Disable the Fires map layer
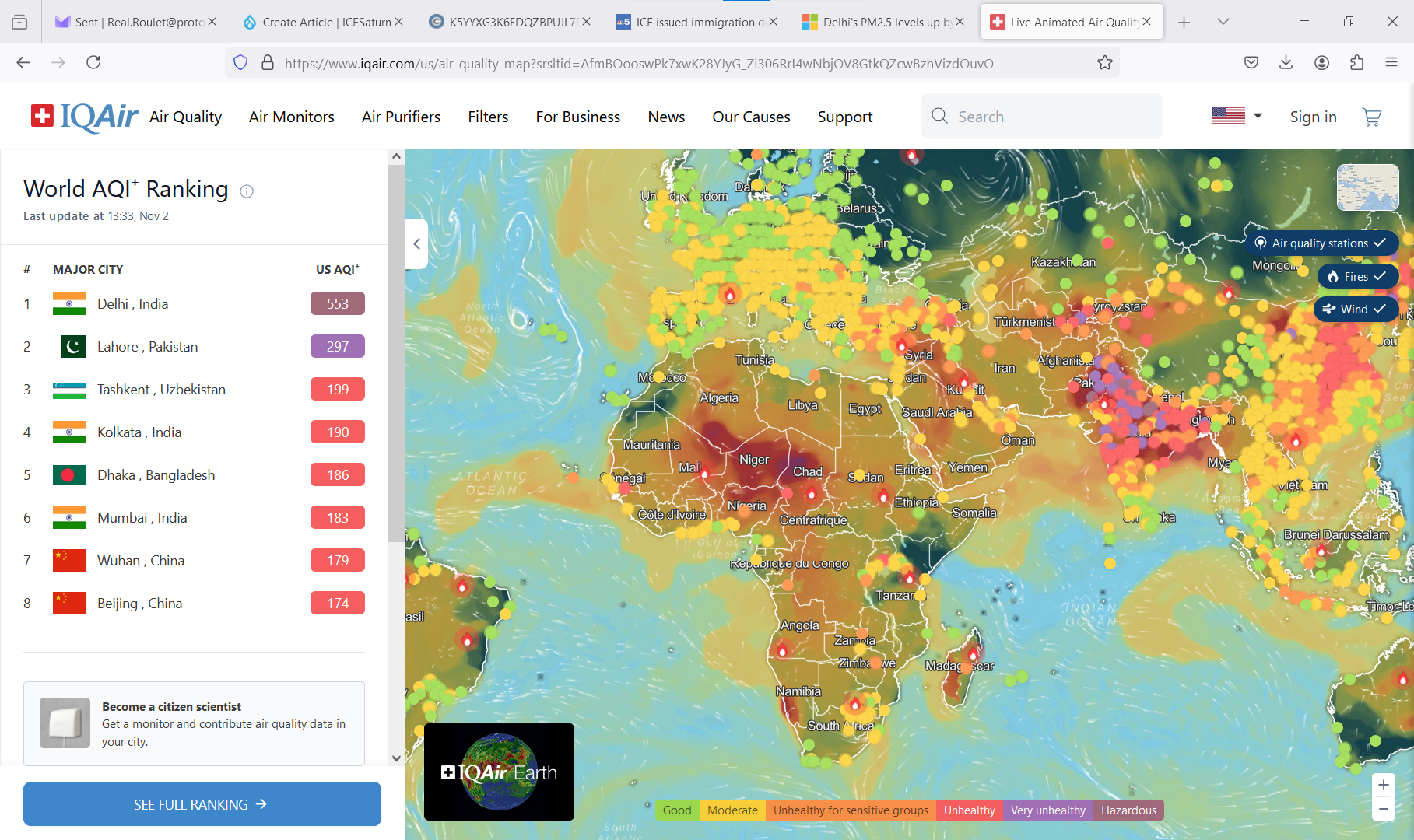 point(1357,276)
